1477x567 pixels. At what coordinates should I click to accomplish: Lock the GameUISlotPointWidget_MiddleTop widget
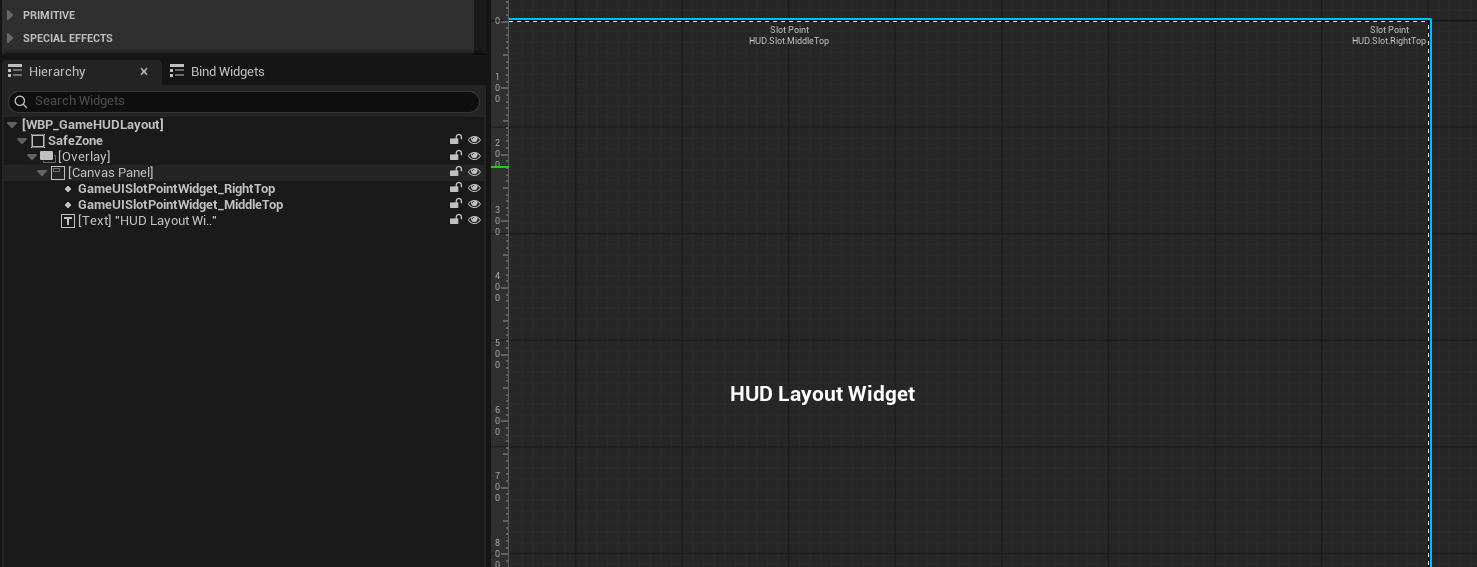[x=455, y=205]
